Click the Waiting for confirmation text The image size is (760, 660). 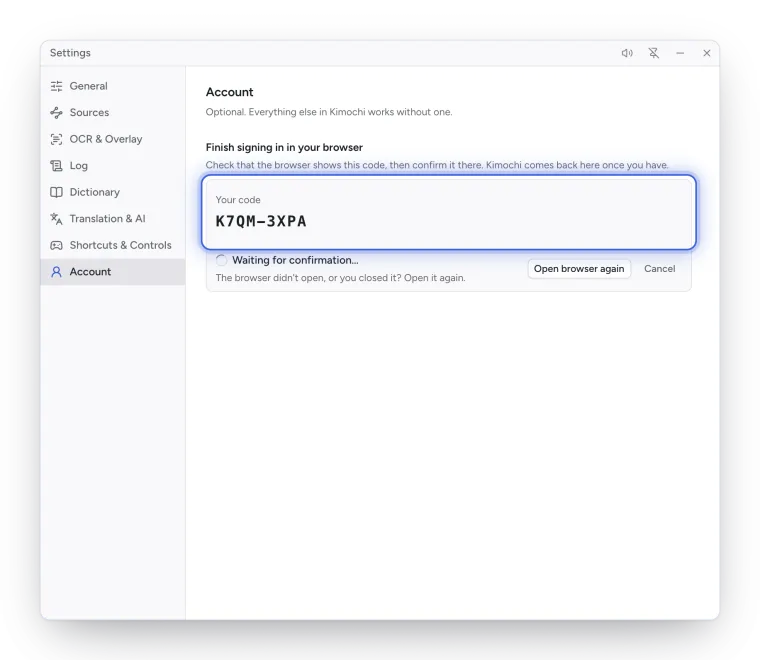[x=295, y=260]
